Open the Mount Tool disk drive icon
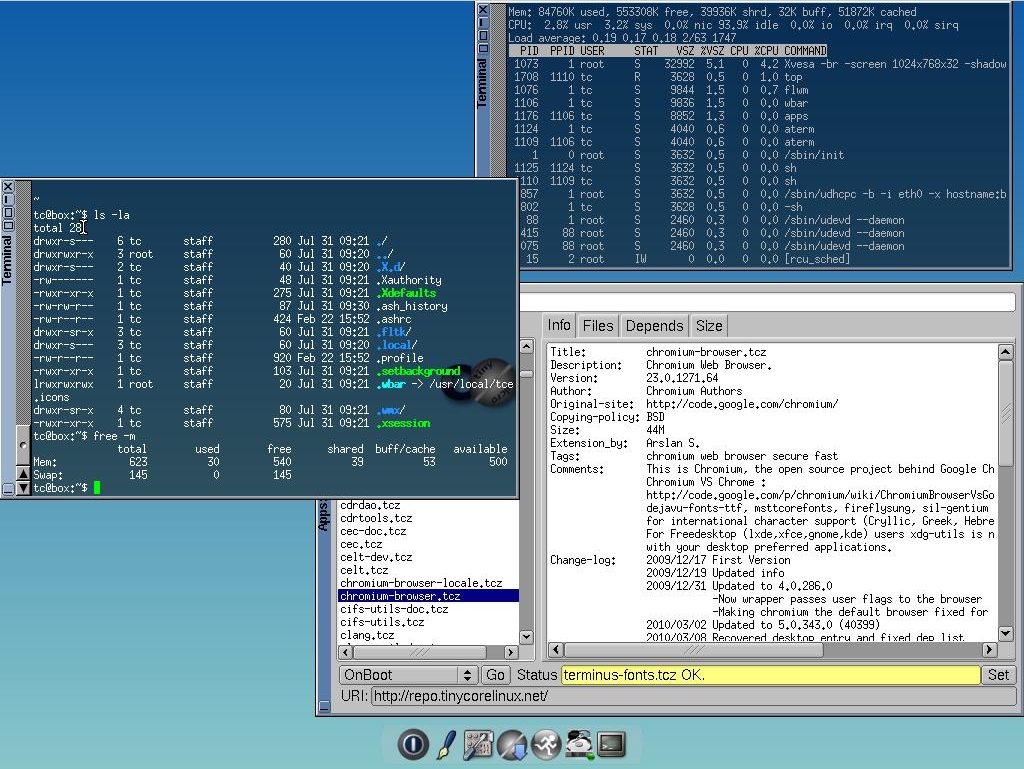The image size is (1024, 769). coord(578,744)
